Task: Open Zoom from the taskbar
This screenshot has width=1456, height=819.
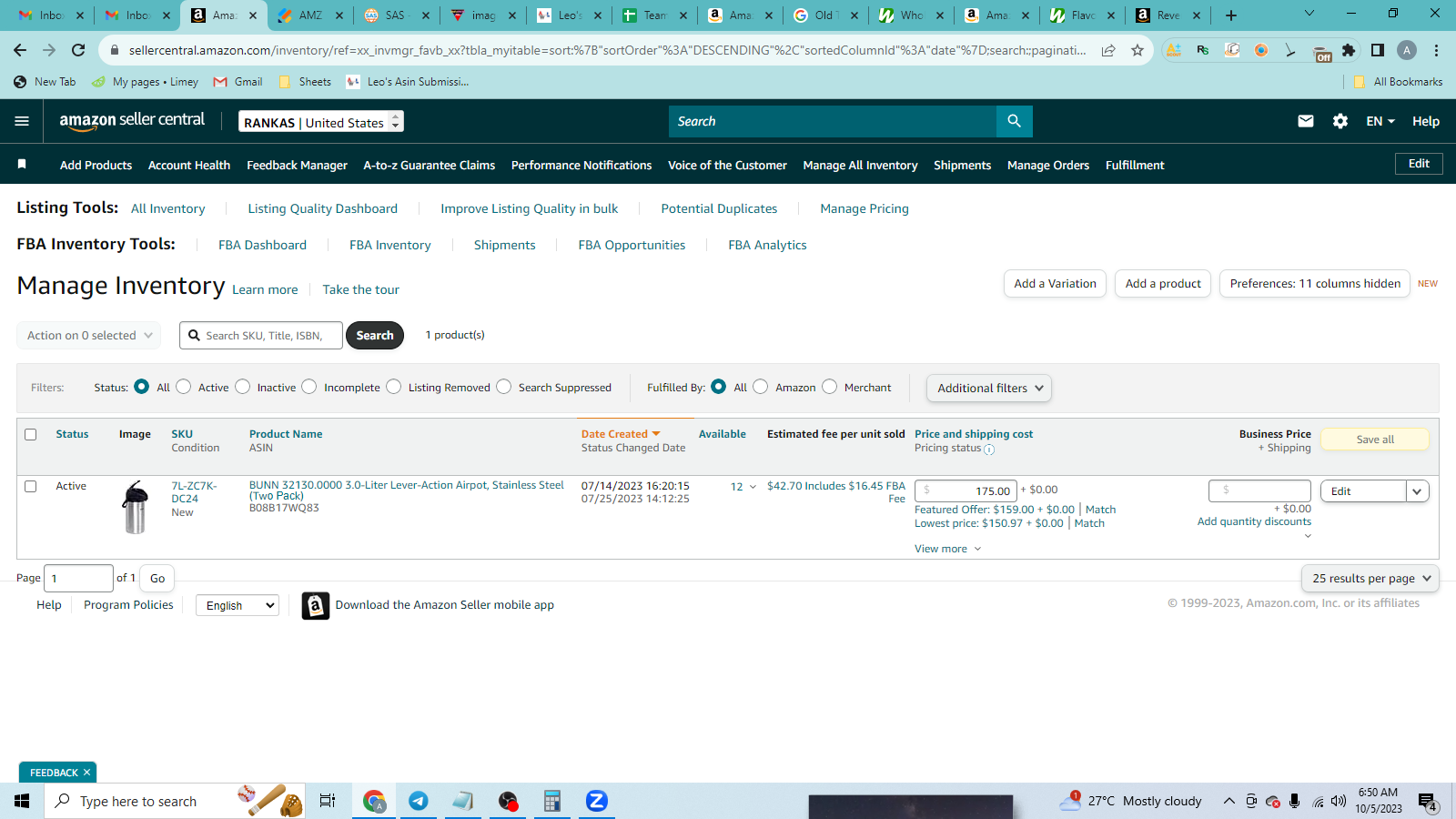Action: tap(596, 801)
